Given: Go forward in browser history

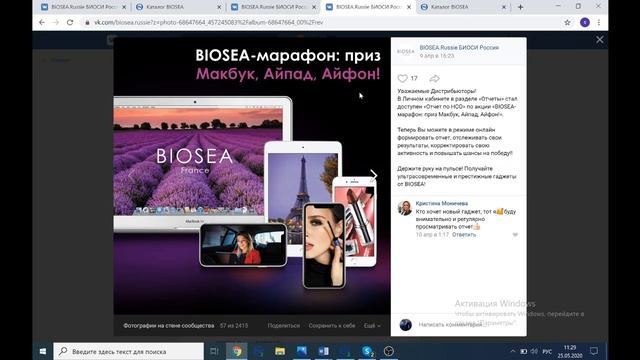Looking at the screenshot, I should coord(56,22).
